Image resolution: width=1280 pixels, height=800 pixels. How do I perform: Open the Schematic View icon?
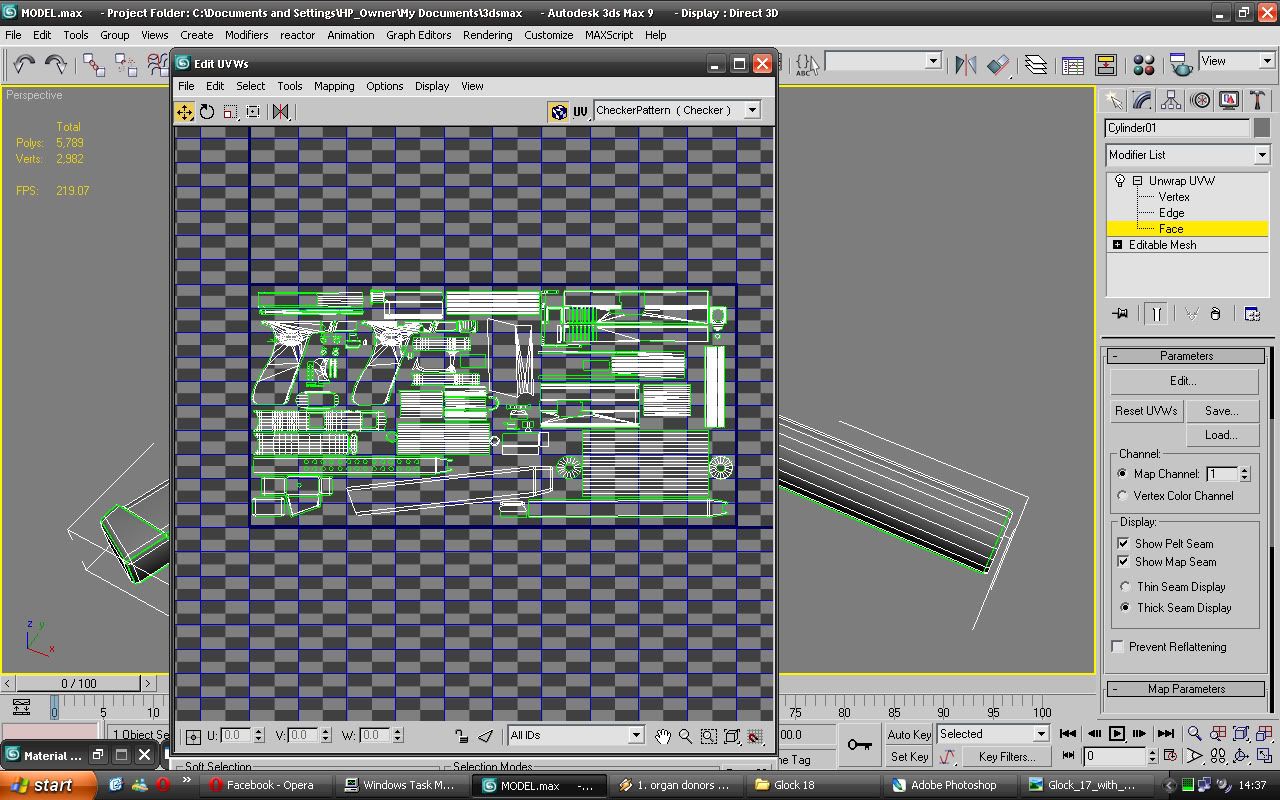click(1105, 64)
